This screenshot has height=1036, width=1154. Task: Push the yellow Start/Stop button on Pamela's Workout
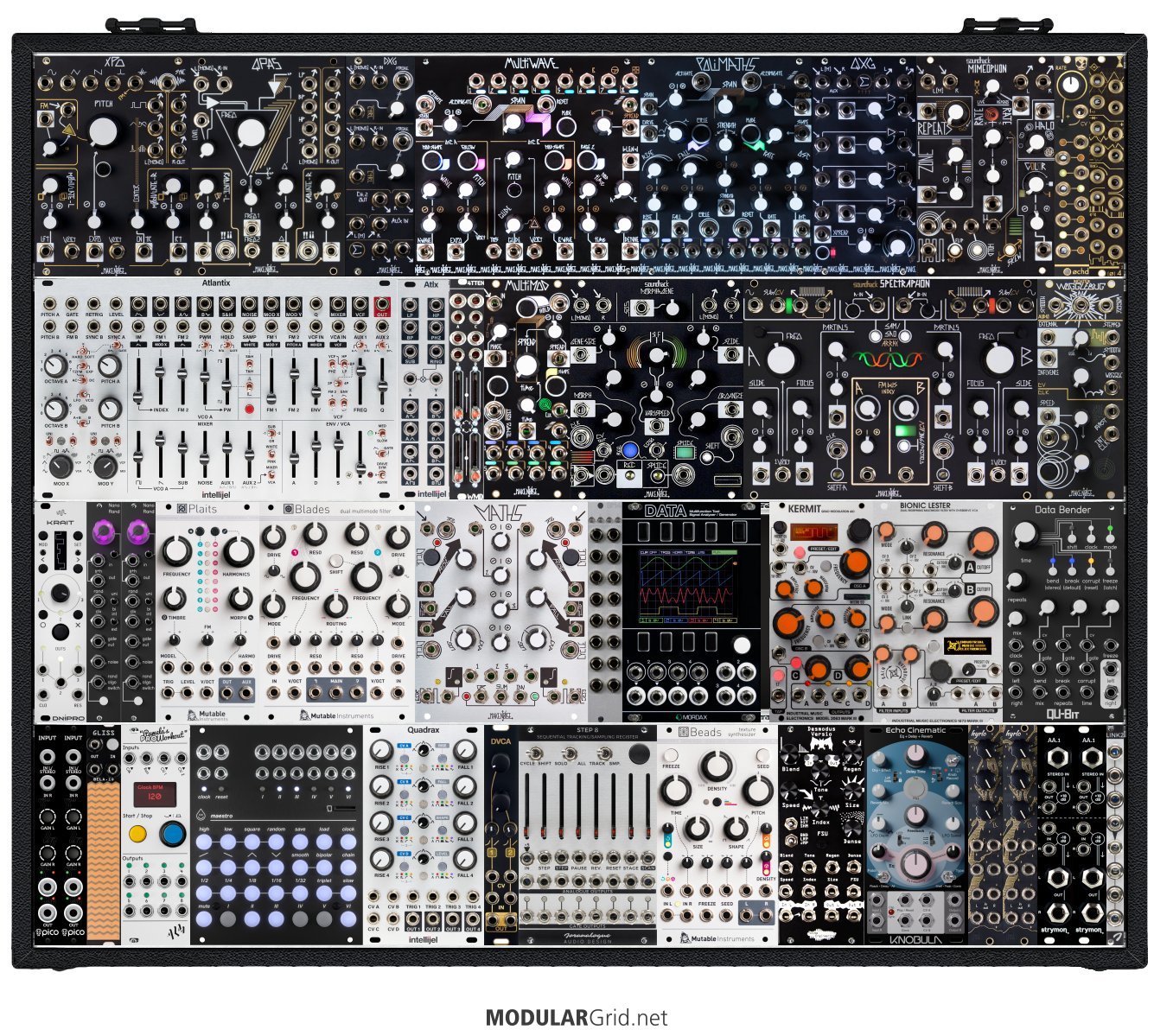point(137,835)
